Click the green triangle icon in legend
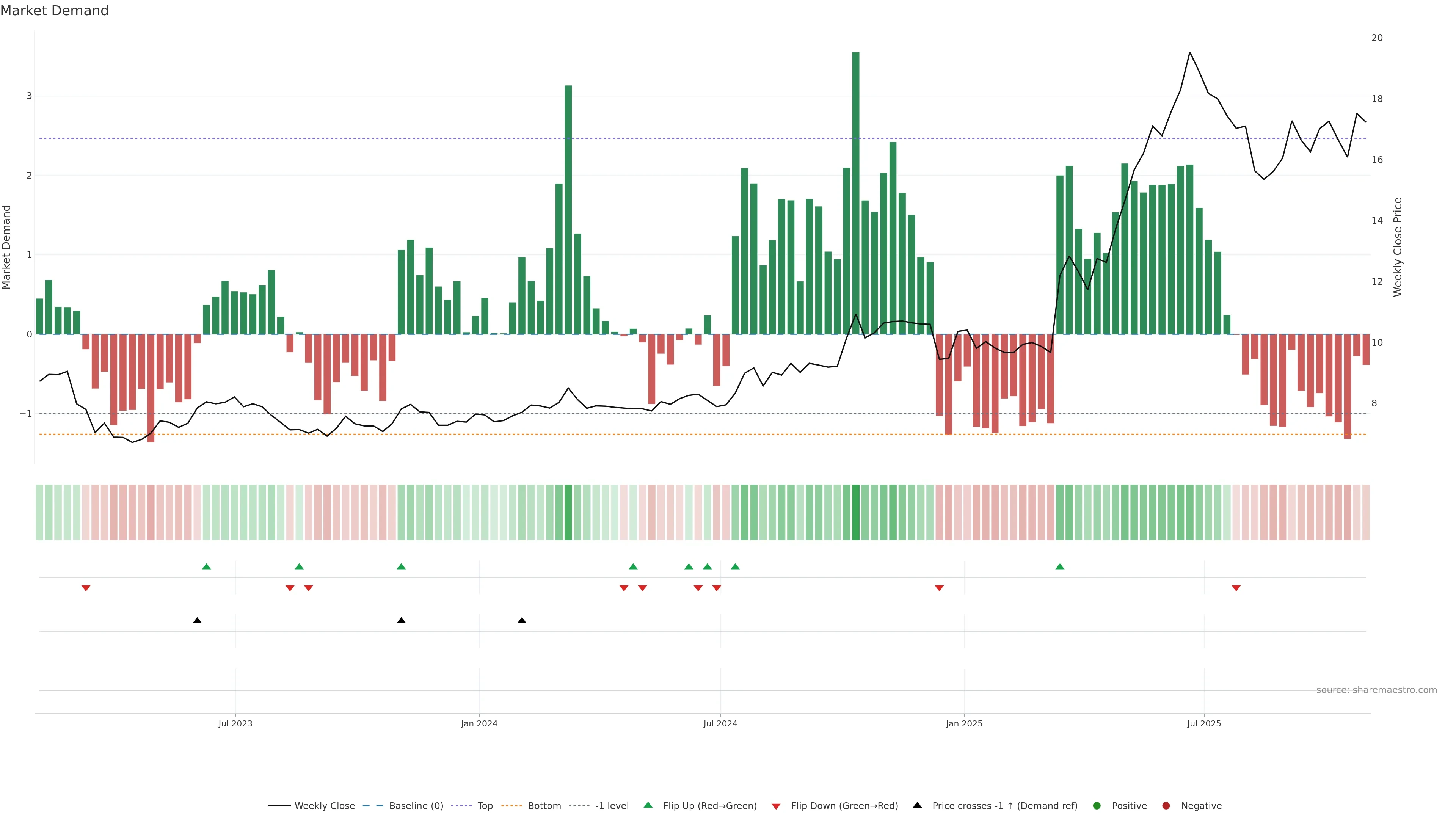The width and height of the screenshot is (1456, 819). 648,805
